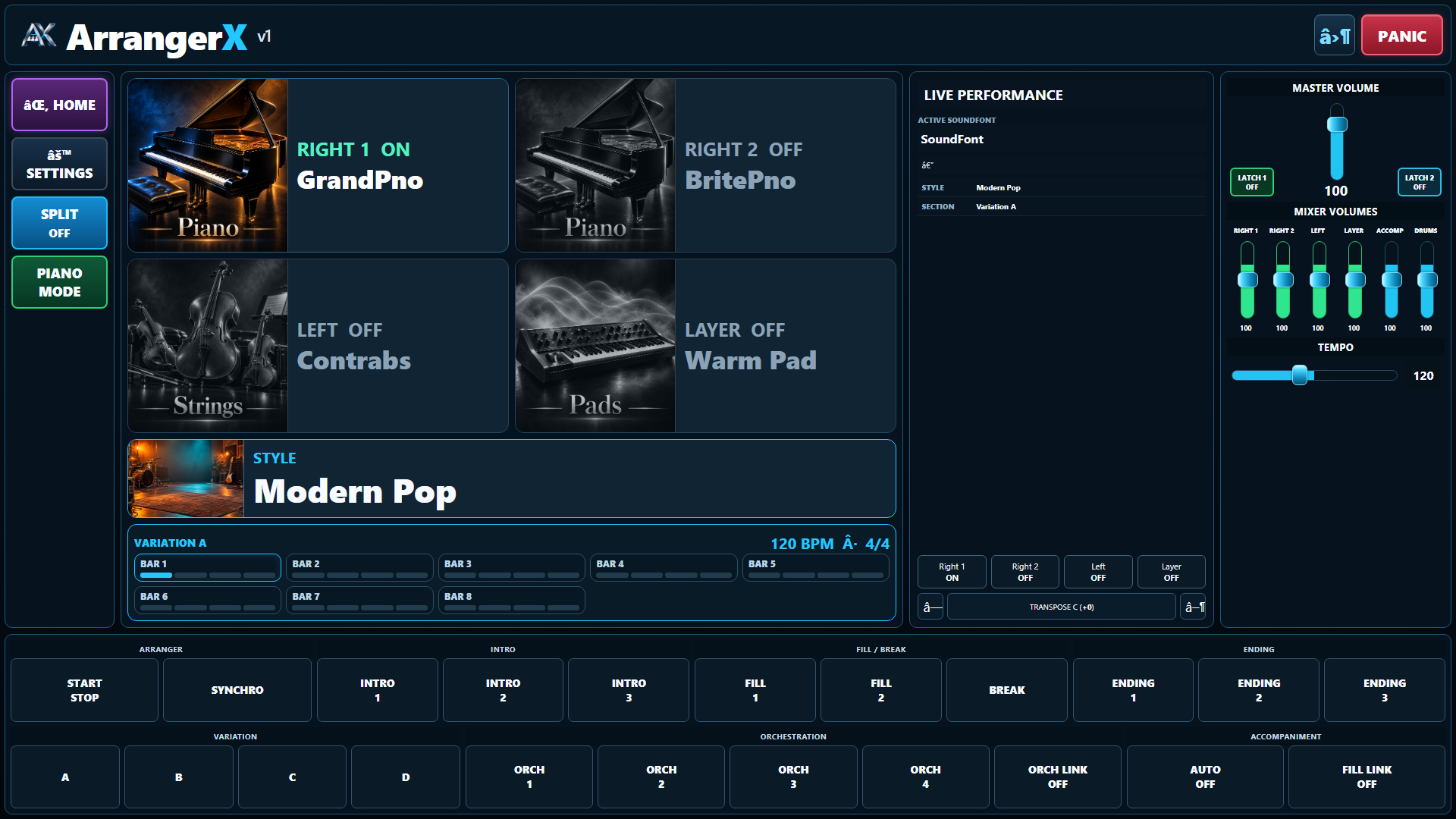The height and width of the screenshot is (819, 1456).
Task: Select the GrandPno piano thumbnail
Action: (x=208, y=165)
